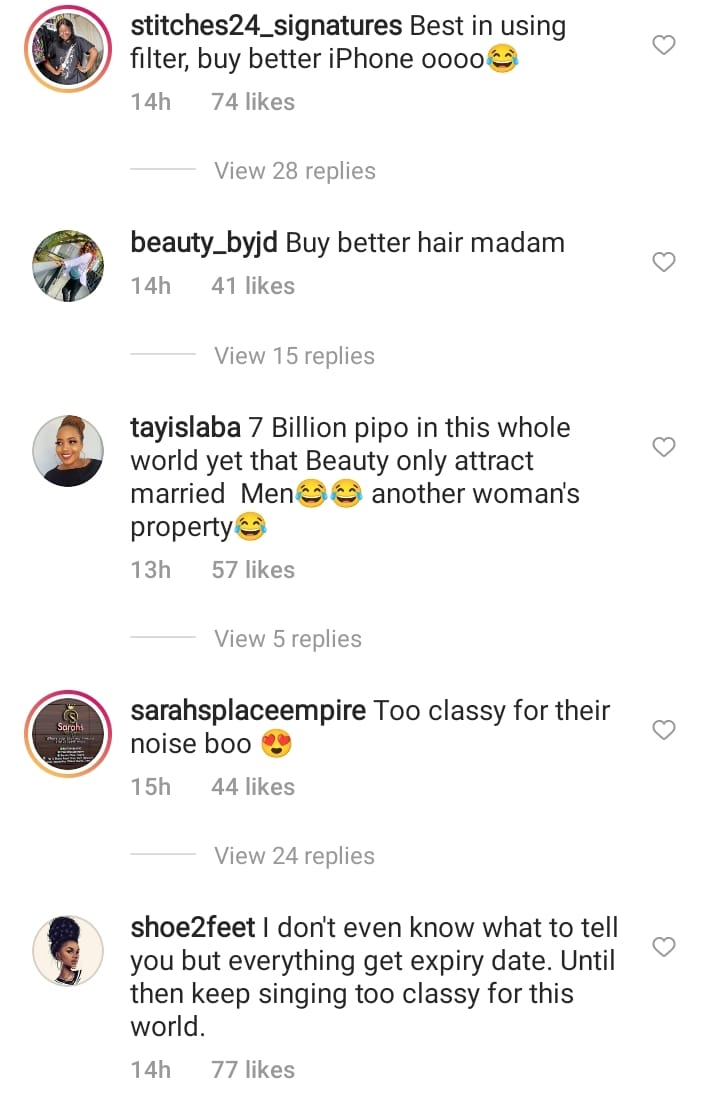Viewport: 720px width, 1110px height.
Task: Open the tayislaba username link
Action: 185,428
